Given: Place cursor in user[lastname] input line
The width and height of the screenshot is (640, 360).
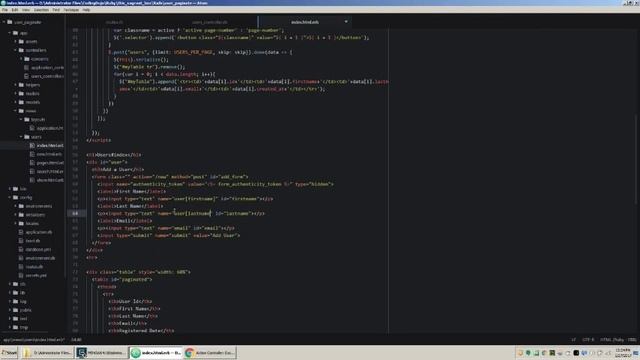Looking at the screenshot, I should coord(181,213).
